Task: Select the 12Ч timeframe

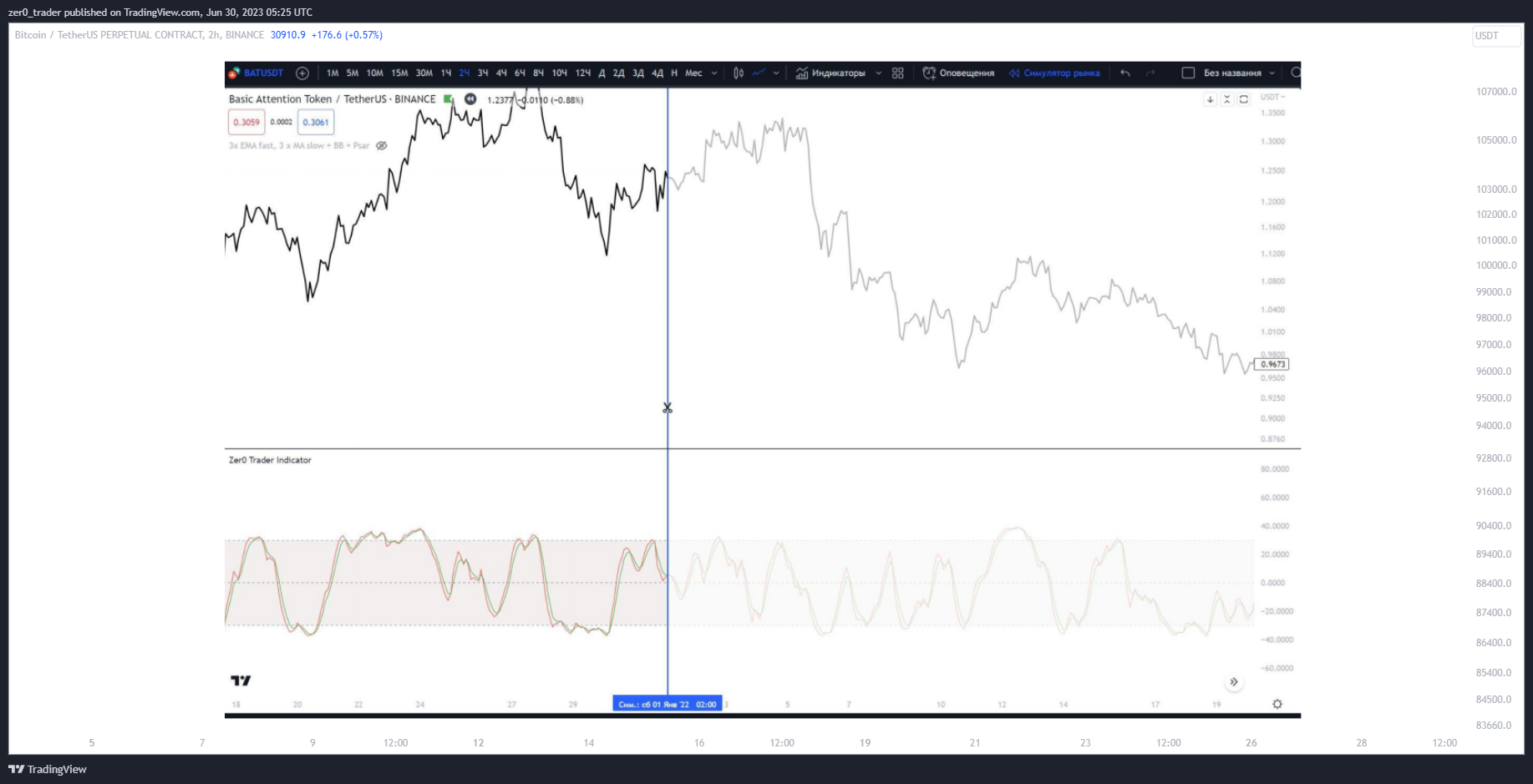Action: point(583,73)
